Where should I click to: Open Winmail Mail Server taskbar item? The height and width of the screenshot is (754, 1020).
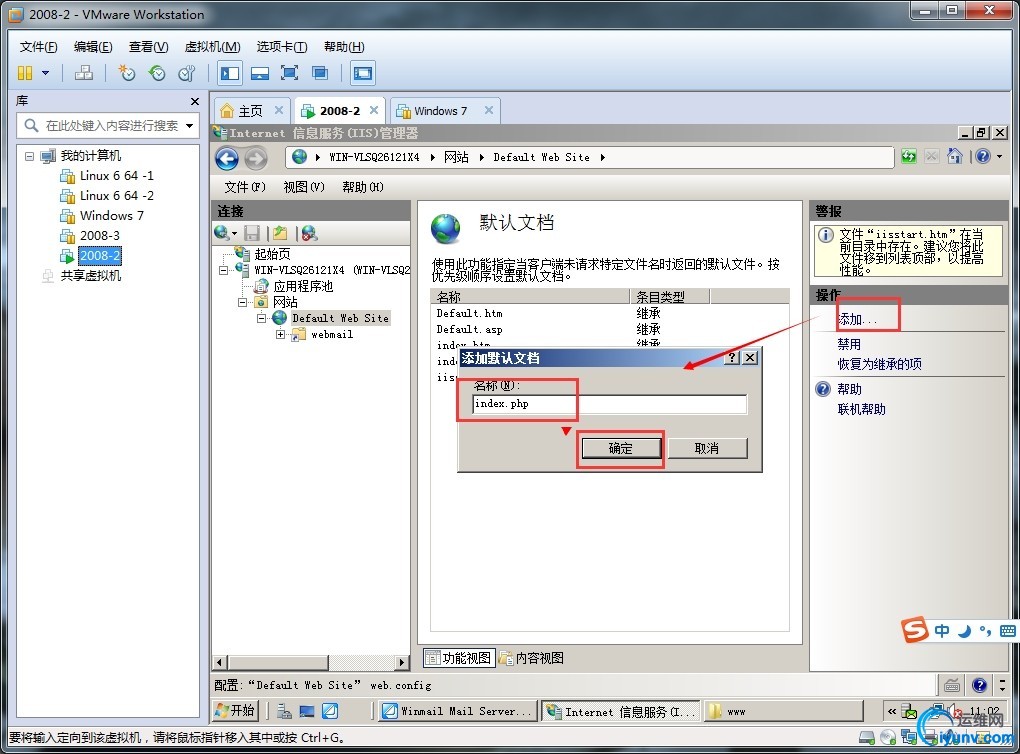click(459, 711)
